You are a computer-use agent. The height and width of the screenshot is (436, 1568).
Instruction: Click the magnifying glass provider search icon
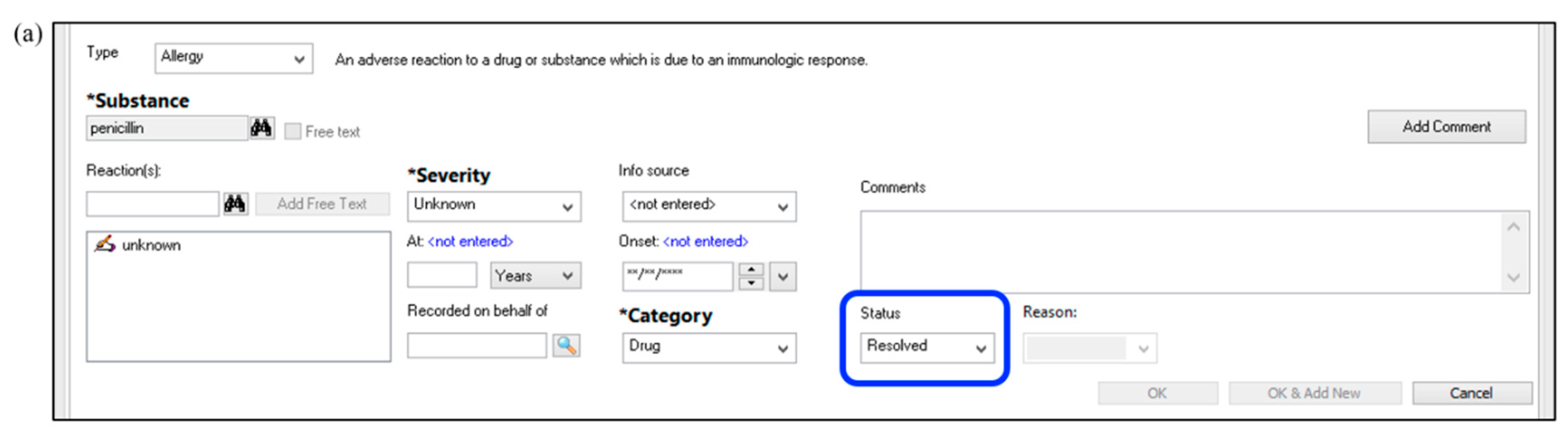(566, 345)
